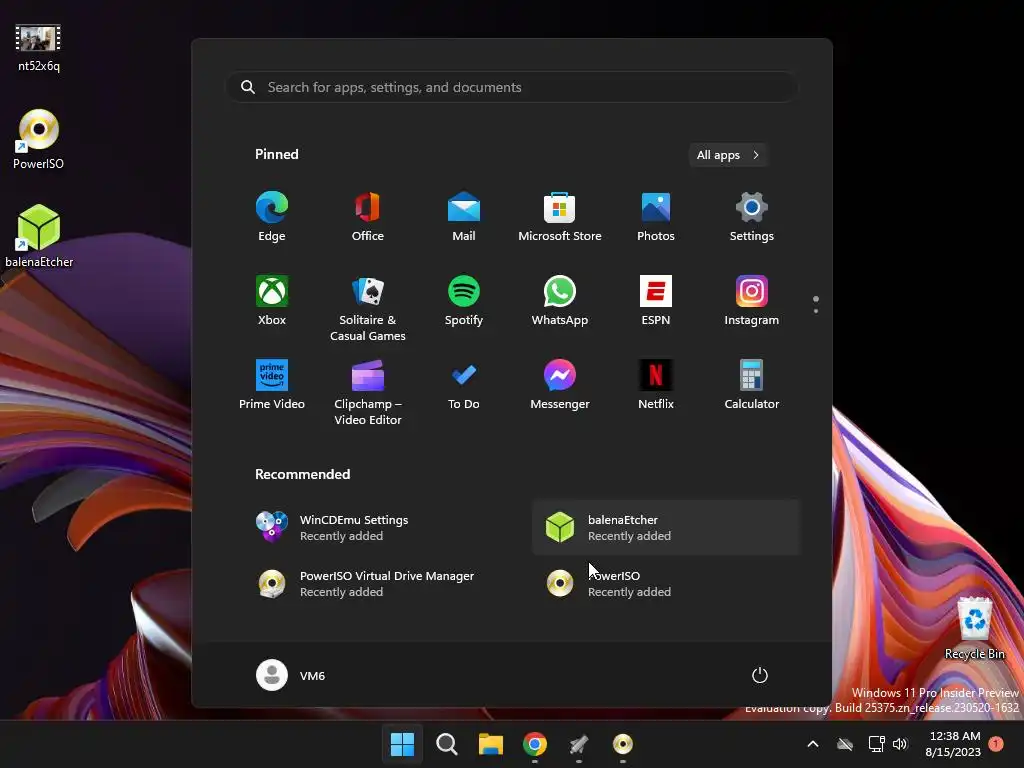The width and height of the screenshot is (1024, 768).
Task: Open Clipchamp Video Editor
Action: click(368, 392)
